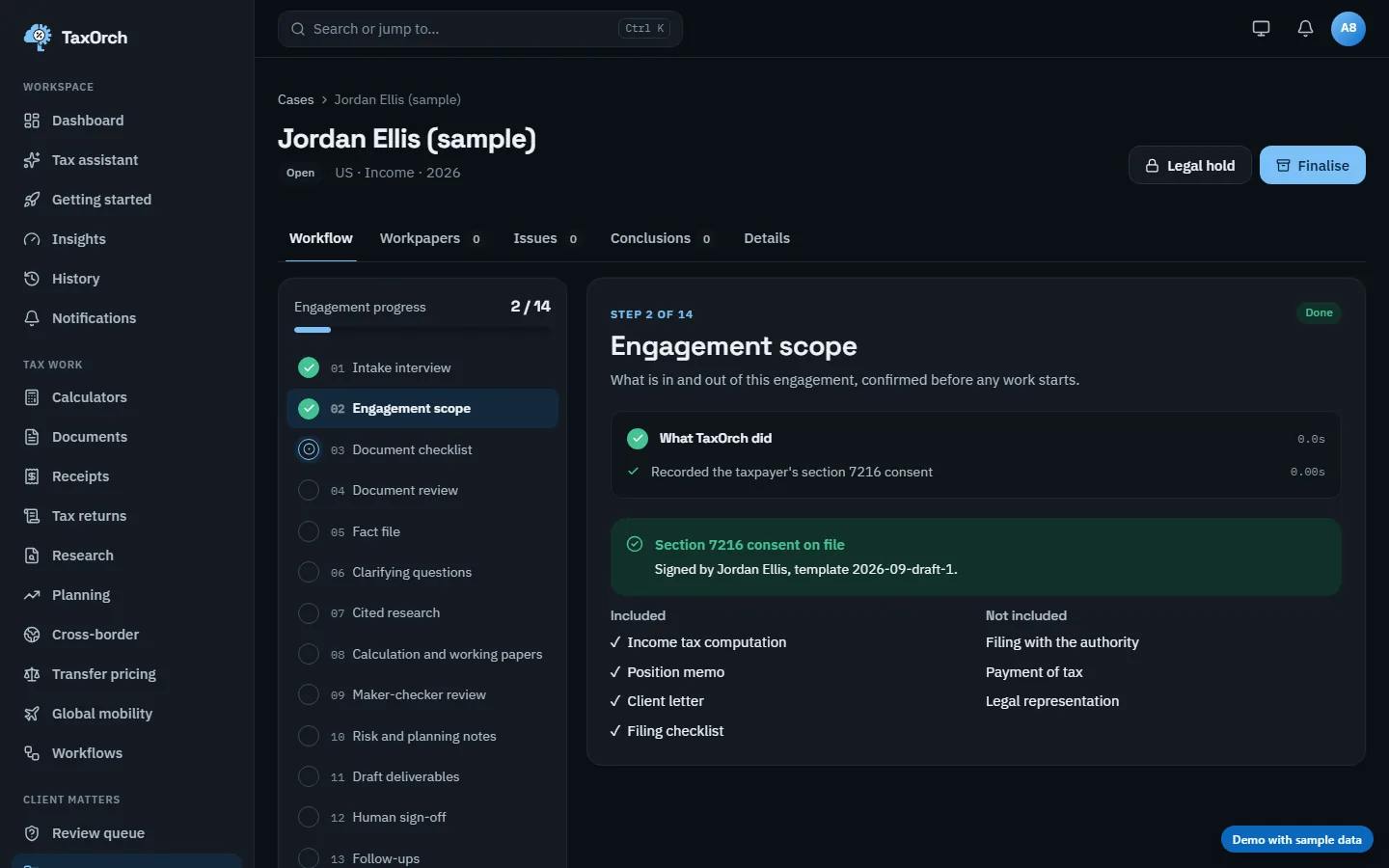Open the Planning trend icon
1389x868 pixels.
[32, 595]
